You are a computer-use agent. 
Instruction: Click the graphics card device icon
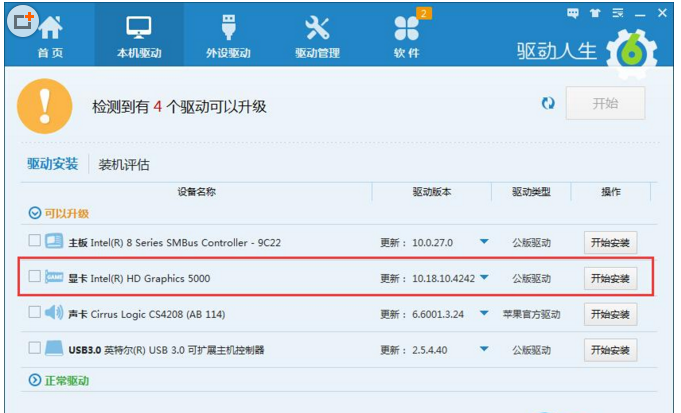coord(54,277)
